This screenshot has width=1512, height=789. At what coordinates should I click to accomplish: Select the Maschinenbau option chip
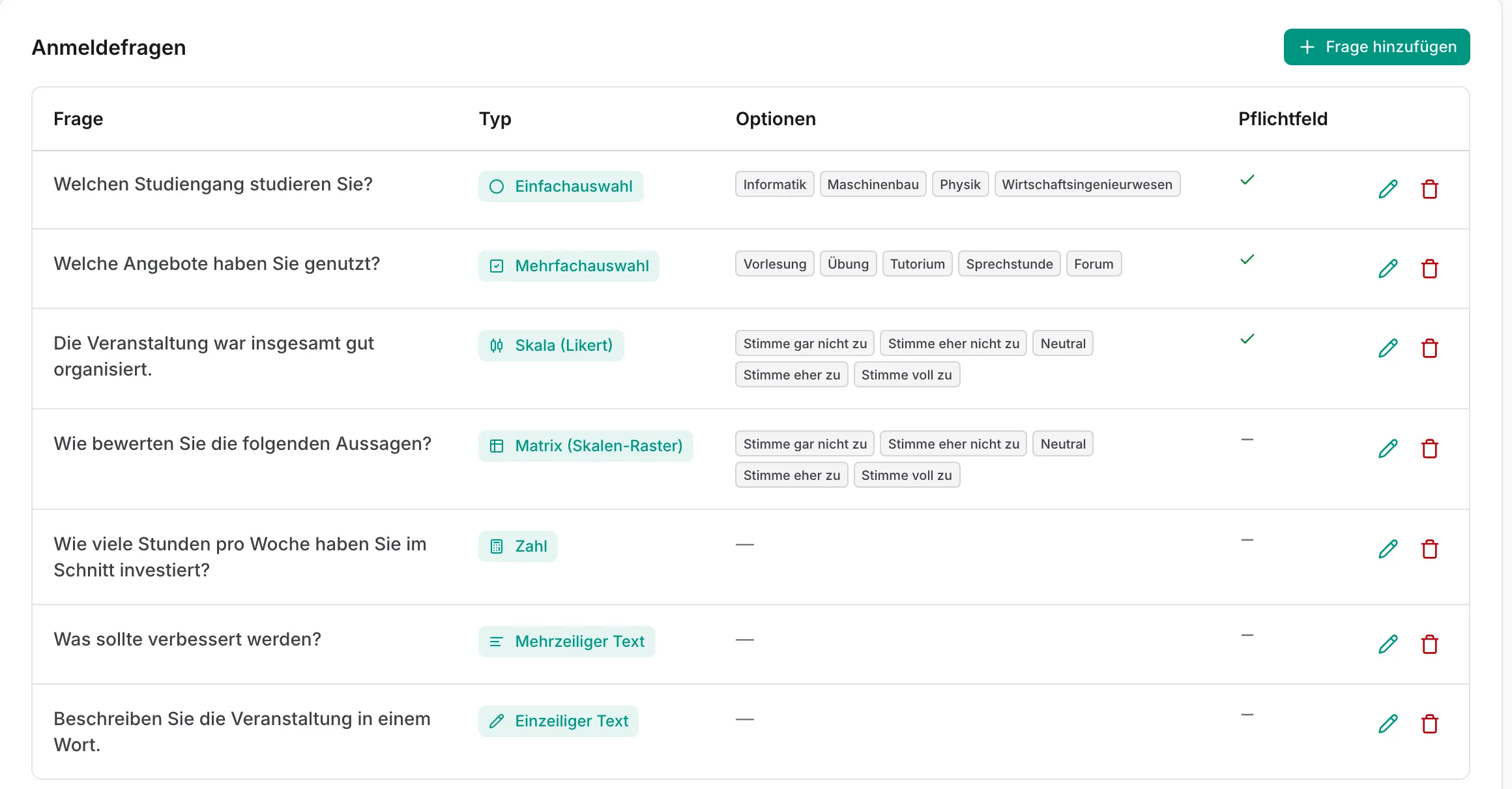click(x=873, y=185)
